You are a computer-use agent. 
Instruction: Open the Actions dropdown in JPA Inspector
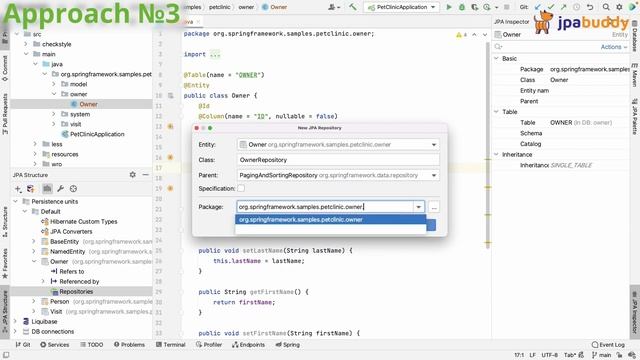click(x=613, y=47)
